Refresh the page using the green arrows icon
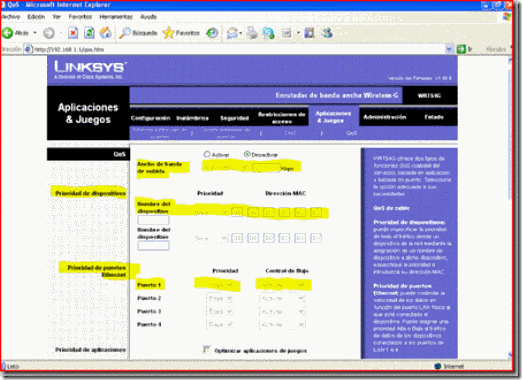Viewport: 522px width, 380px height. (89, 33)
